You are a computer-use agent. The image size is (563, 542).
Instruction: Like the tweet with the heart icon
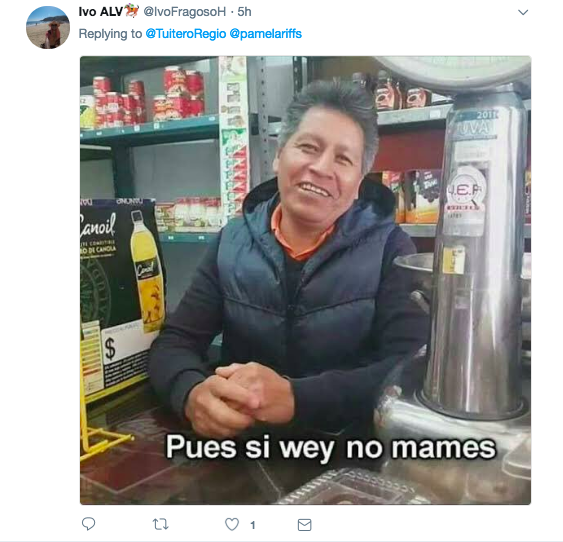click(x=232, y=524)
